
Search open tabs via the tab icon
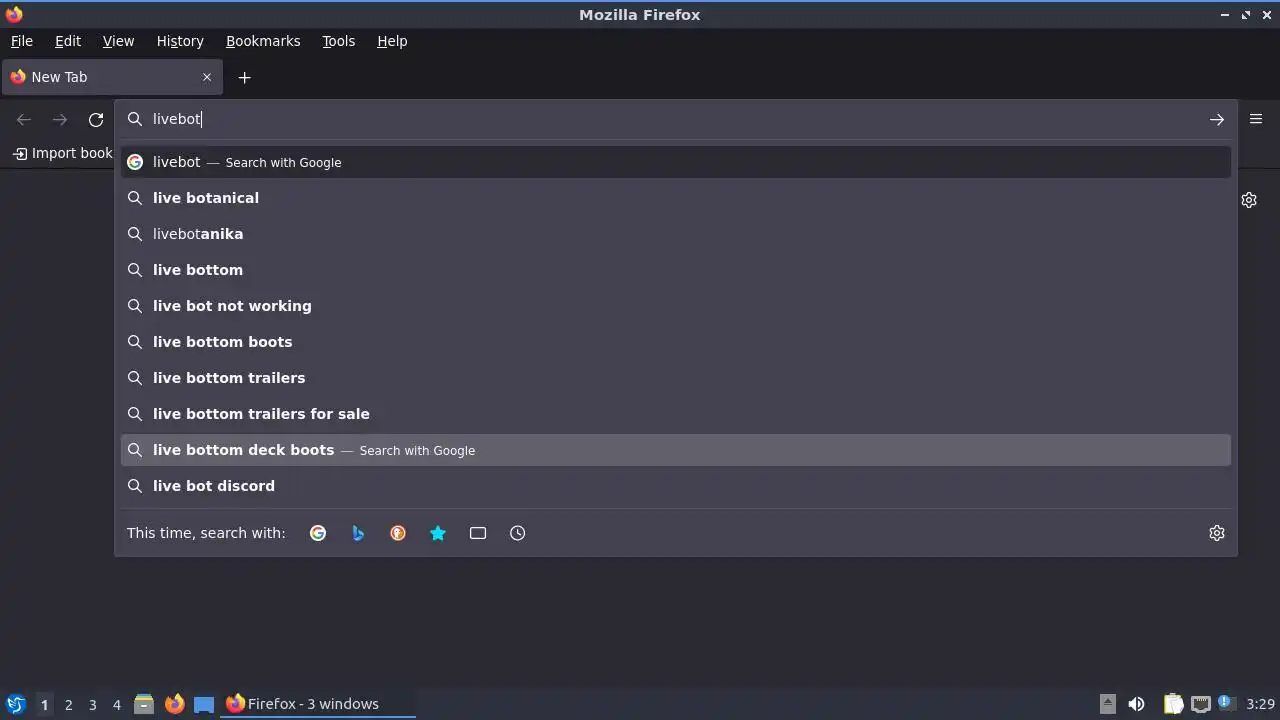tap(478, 533)
